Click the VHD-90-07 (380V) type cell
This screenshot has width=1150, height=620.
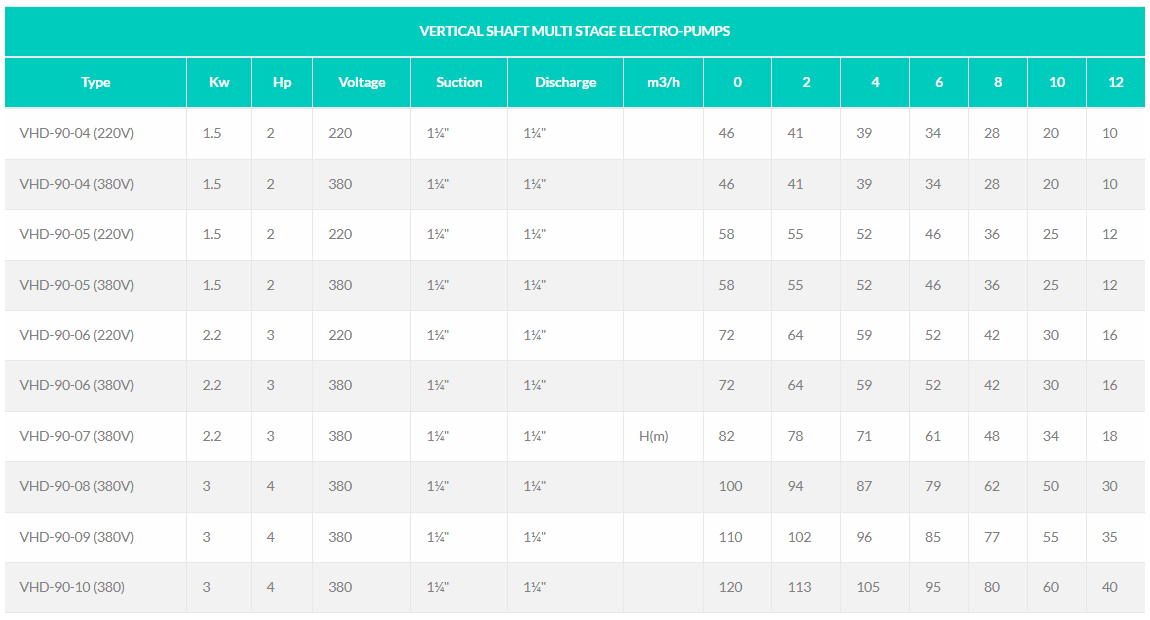click(77, 437)
